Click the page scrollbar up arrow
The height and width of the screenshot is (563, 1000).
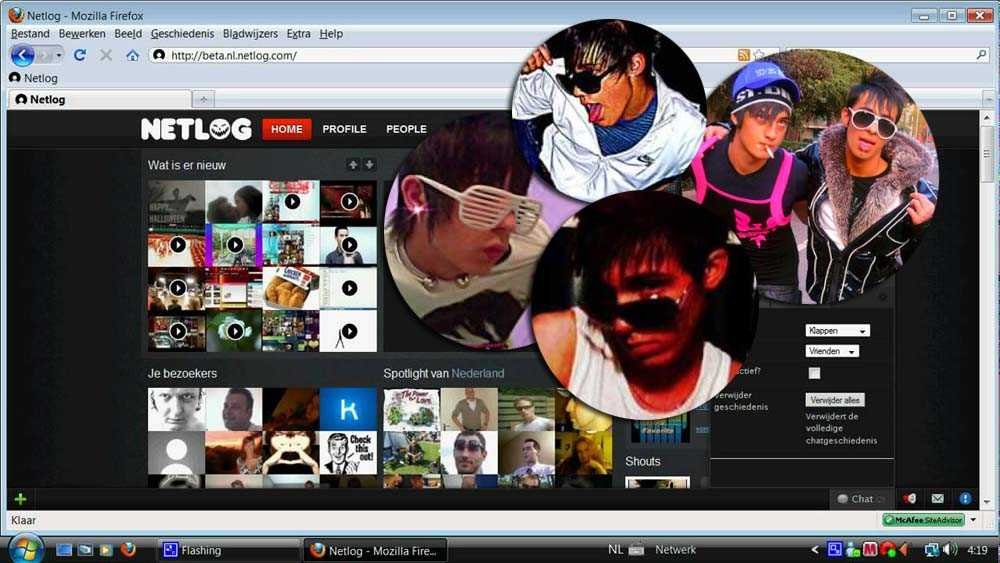pos(987,119)
